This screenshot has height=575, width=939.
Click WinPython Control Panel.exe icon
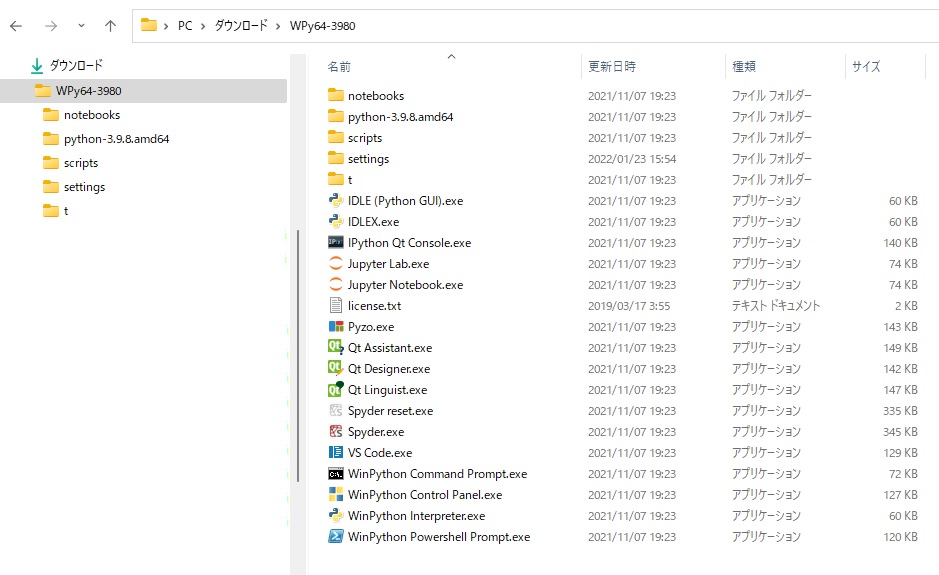coord(336,494)
